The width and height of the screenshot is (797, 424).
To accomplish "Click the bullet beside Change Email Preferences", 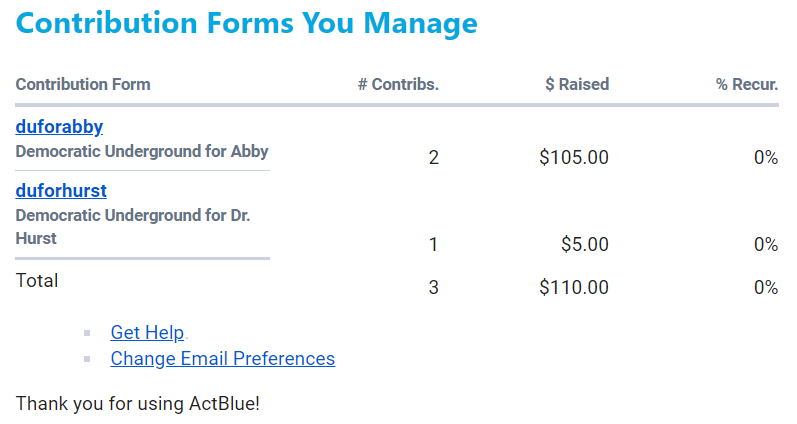I will pyautogui.click(x=88, y=359).
